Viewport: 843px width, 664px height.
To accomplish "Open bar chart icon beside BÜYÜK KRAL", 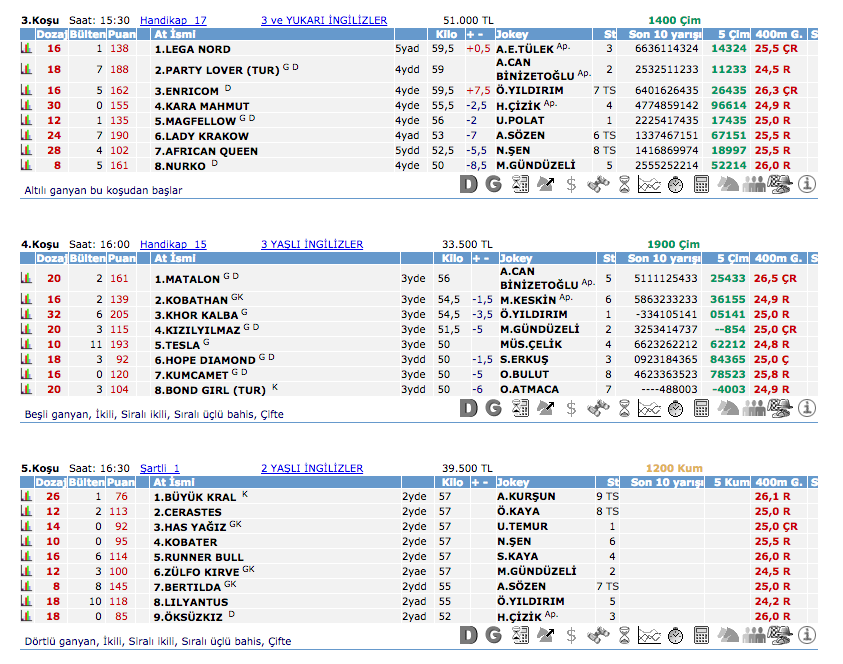I will 26,496.
